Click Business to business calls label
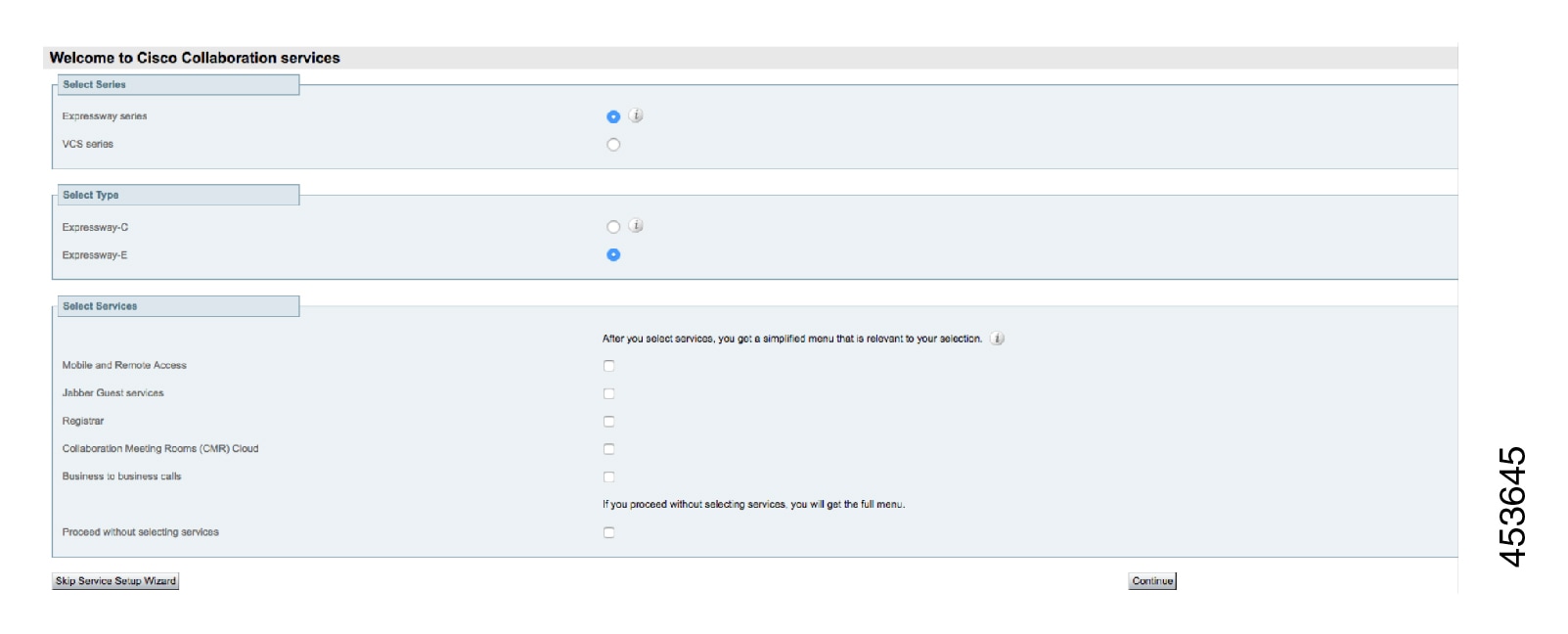Image resolution: width=1568 pixels, height=634 pixels. (122, 476)
